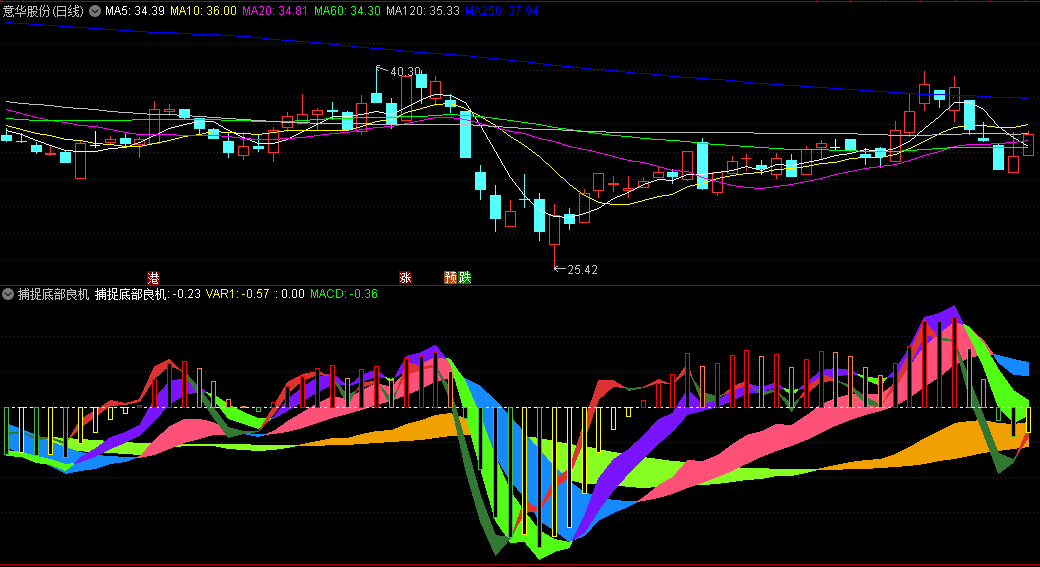
Task: Click the MA5: 34.39 label
Action: [x=135, y=11]
